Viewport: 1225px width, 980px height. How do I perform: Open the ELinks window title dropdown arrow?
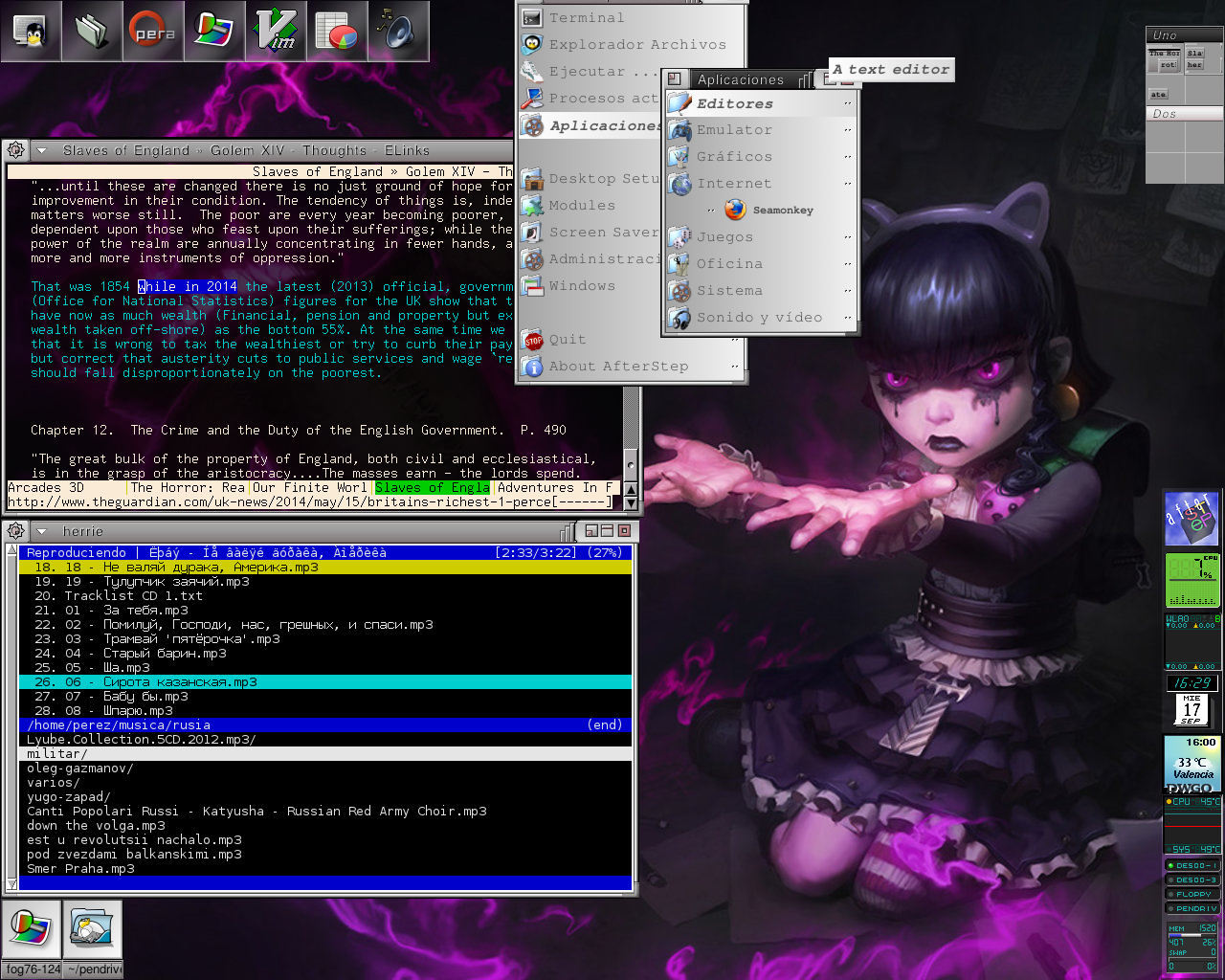pos(42,150)
